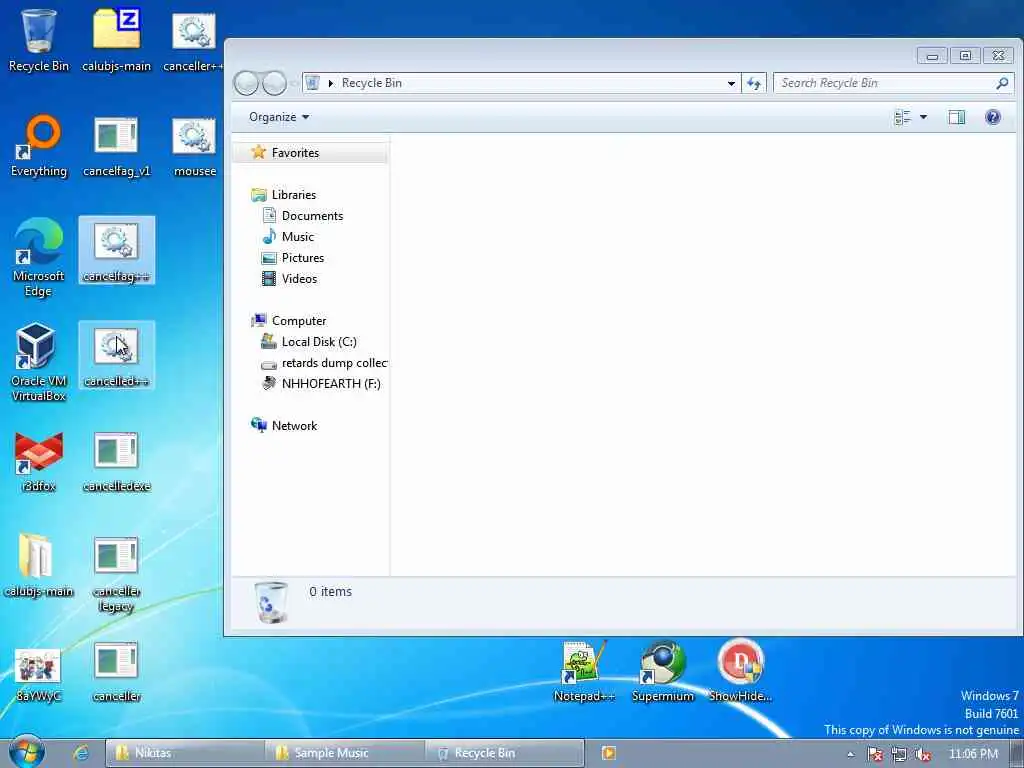
Task: Select the Everything search shortcut
Action: [39, 146]
